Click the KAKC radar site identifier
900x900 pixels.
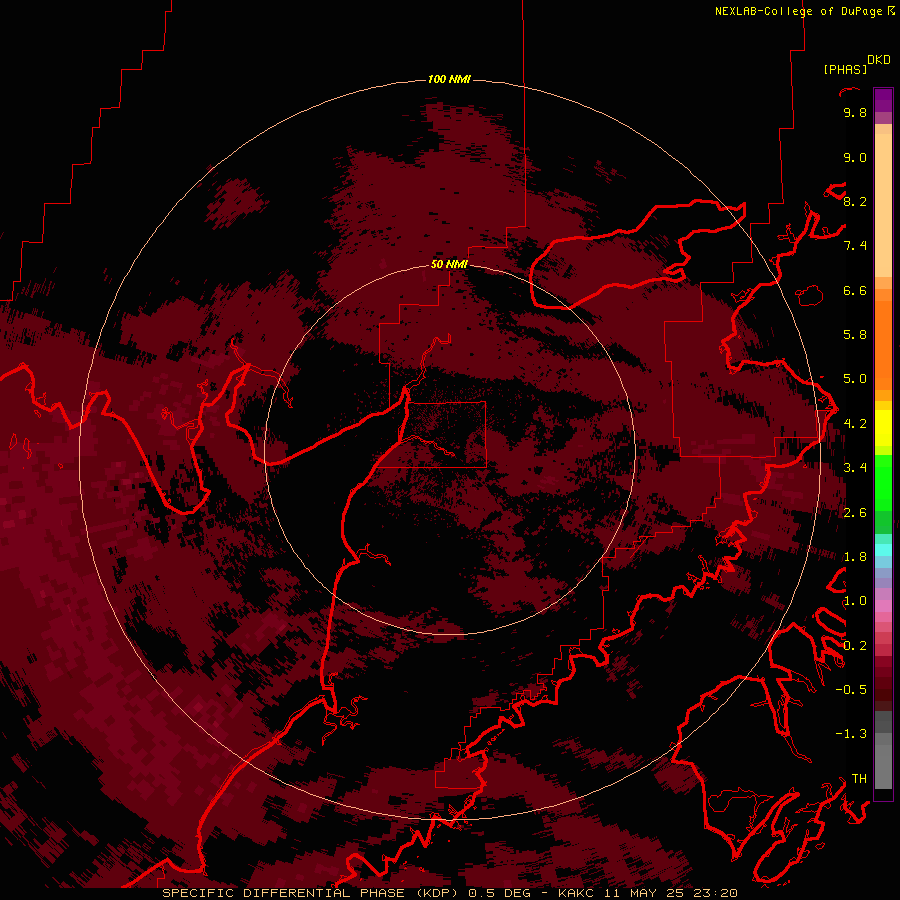pos(577,893)
